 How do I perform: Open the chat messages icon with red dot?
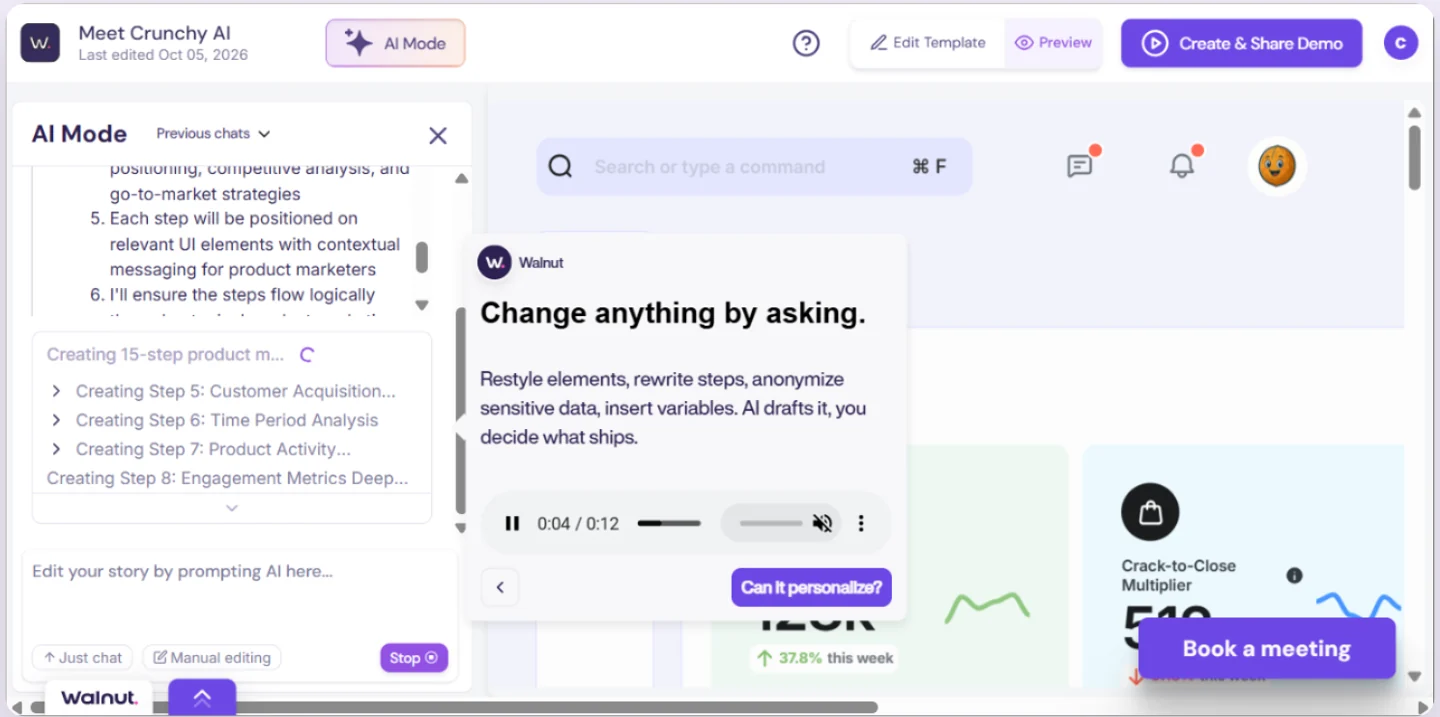coord(1080,166)
